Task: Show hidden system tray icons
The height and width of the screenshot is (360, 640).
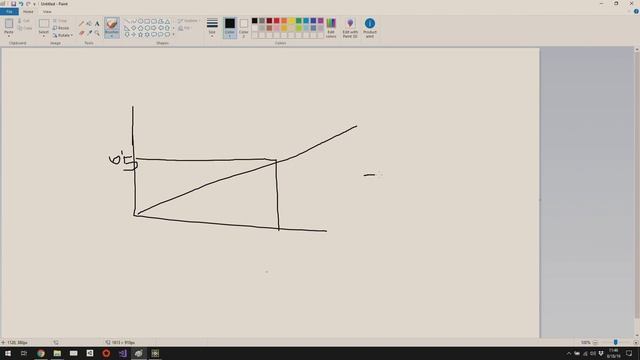Action: point(569,353)
